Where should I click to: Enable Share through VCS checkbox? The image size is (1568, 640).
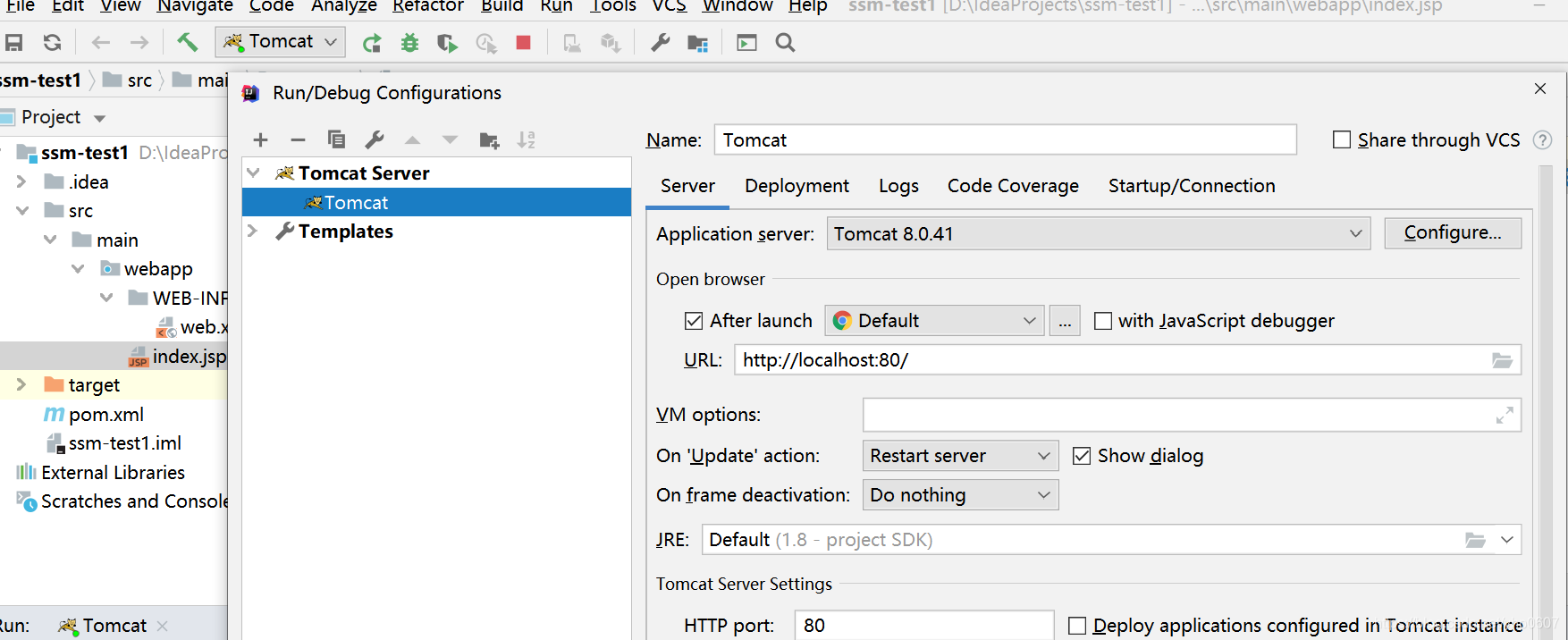1342,139
